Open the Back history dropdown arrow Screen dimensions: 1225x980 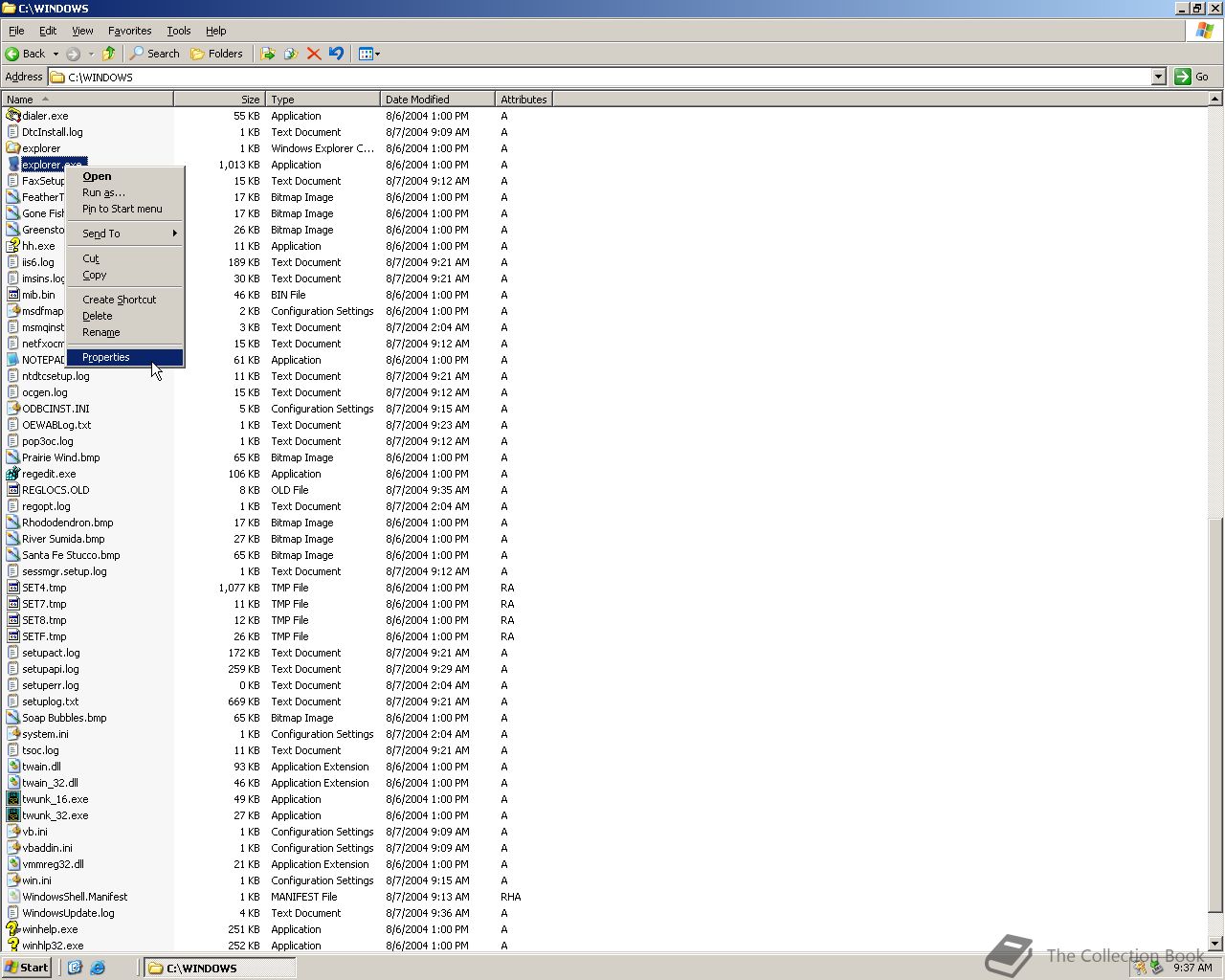(56, 54)
